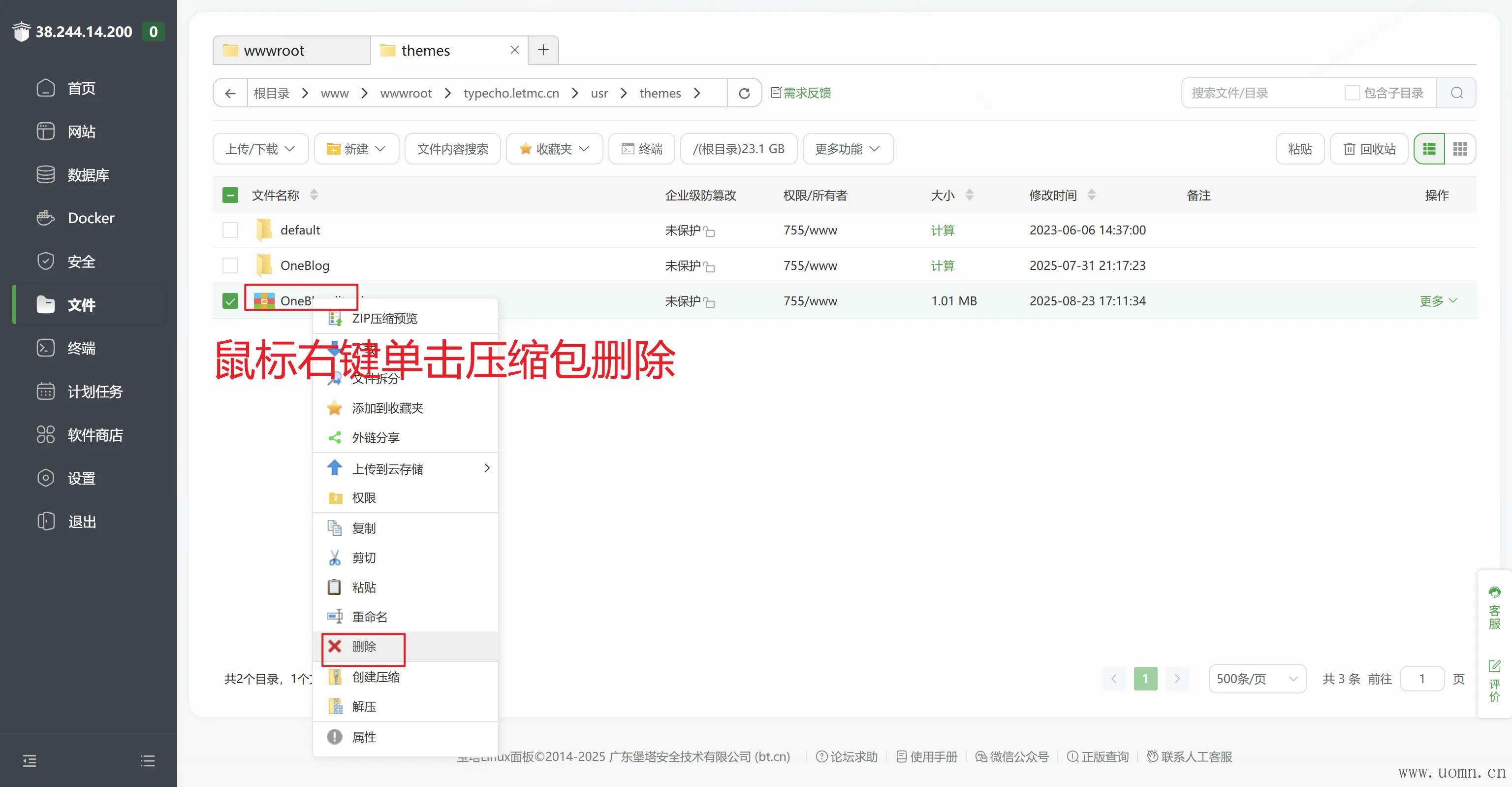The width and height of the screenshot is (1512, 787).
Task: Toggle the include subdirectories checkbox
Action: pos(1352,93)
